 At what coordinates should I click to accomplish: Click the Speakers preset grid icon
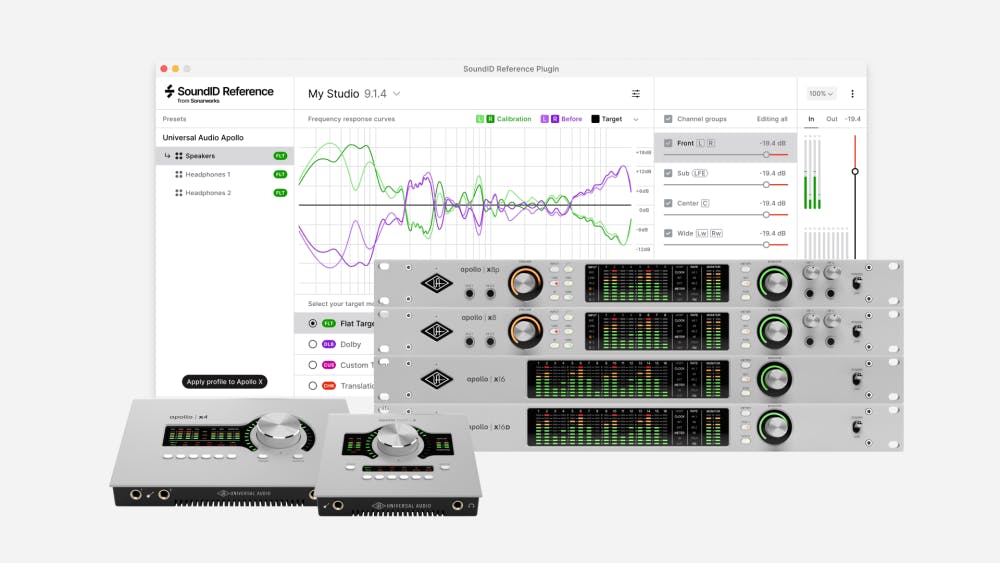click(x=179, y=156)
